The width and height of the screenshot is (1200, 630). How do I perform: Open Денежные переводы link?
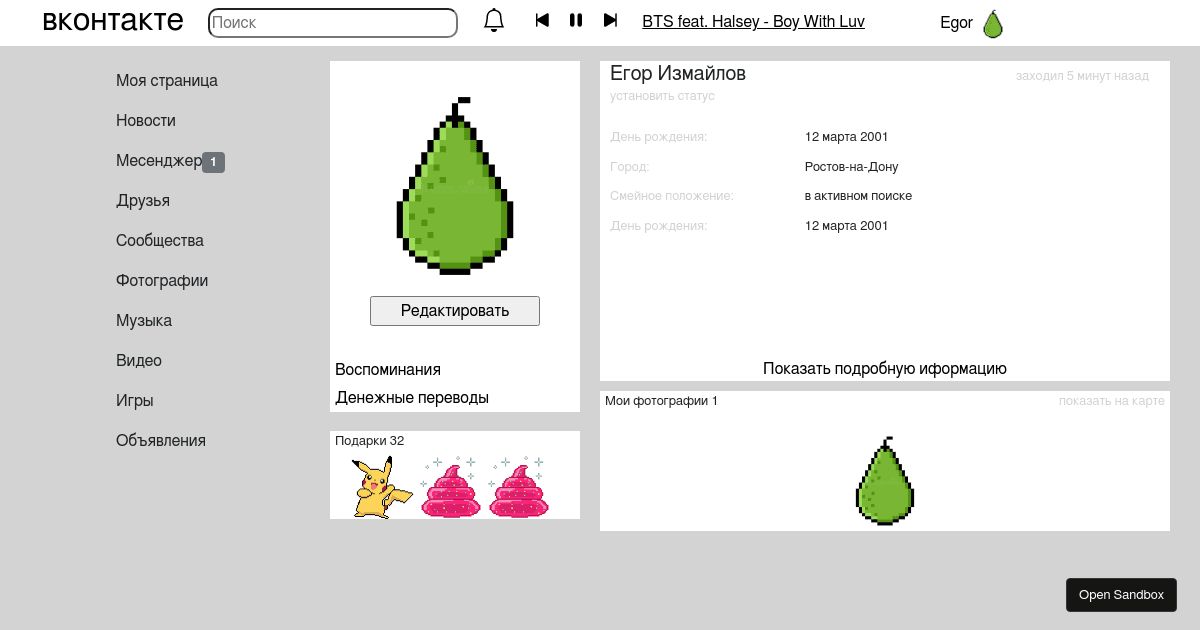coord(412,398)
